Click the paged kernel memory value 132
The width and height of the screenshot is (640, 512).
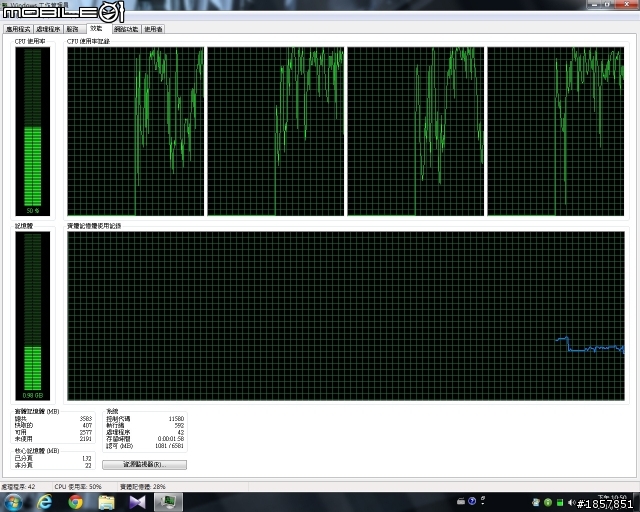tap(87, 459)
